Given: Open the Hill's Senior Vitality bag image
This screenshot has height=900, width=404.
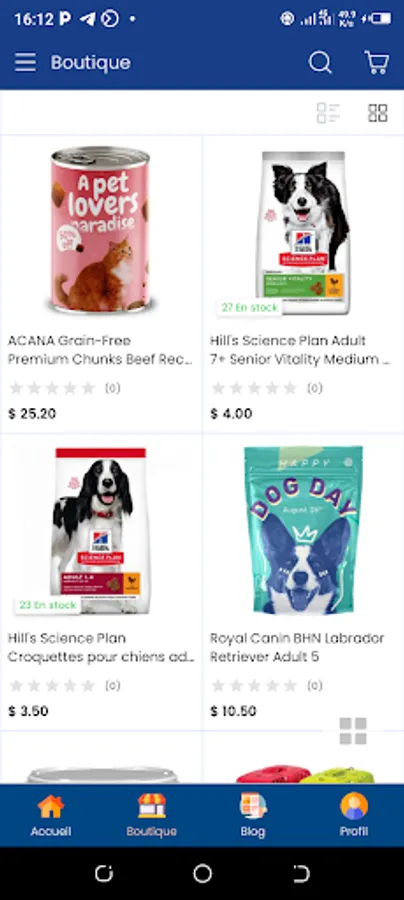Looking at the screenshot, I should coord(303,232).
